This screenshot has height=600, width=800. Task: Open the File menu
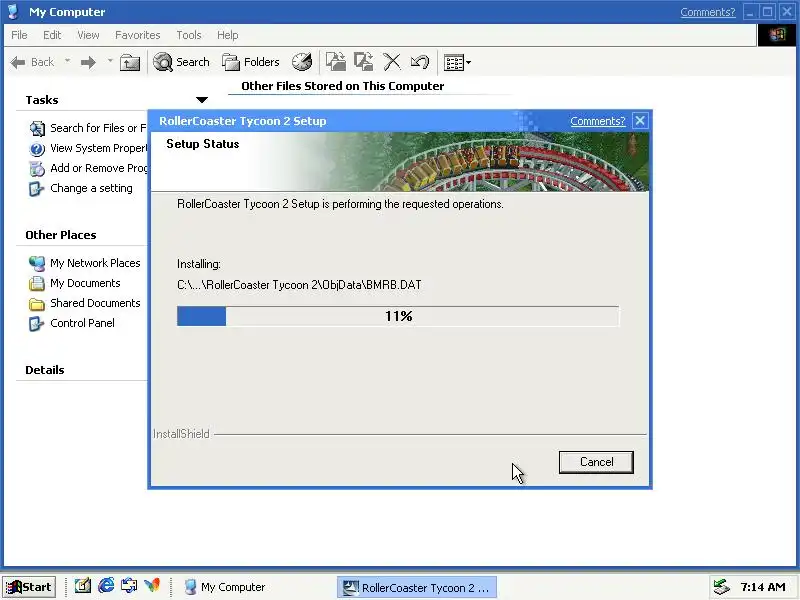pyautogui.click(x=19, y=35)
